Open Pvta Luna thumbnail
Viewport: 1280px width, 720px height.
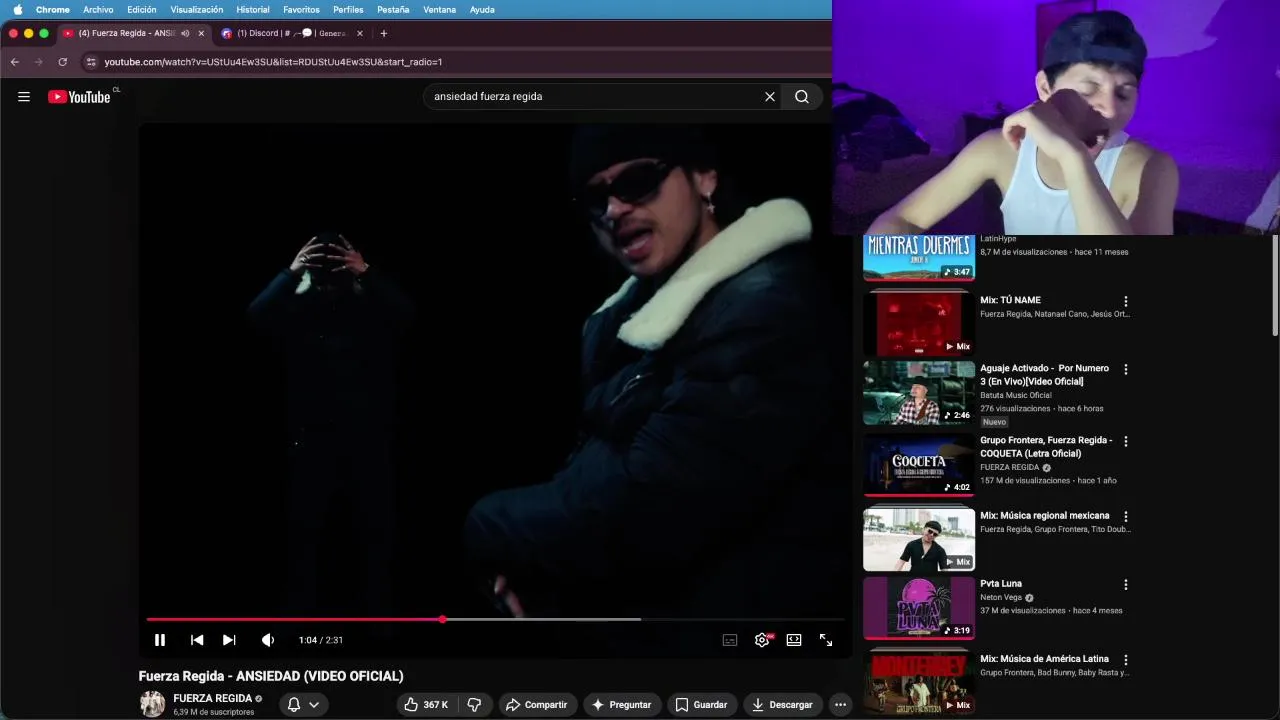coord(919,608)
